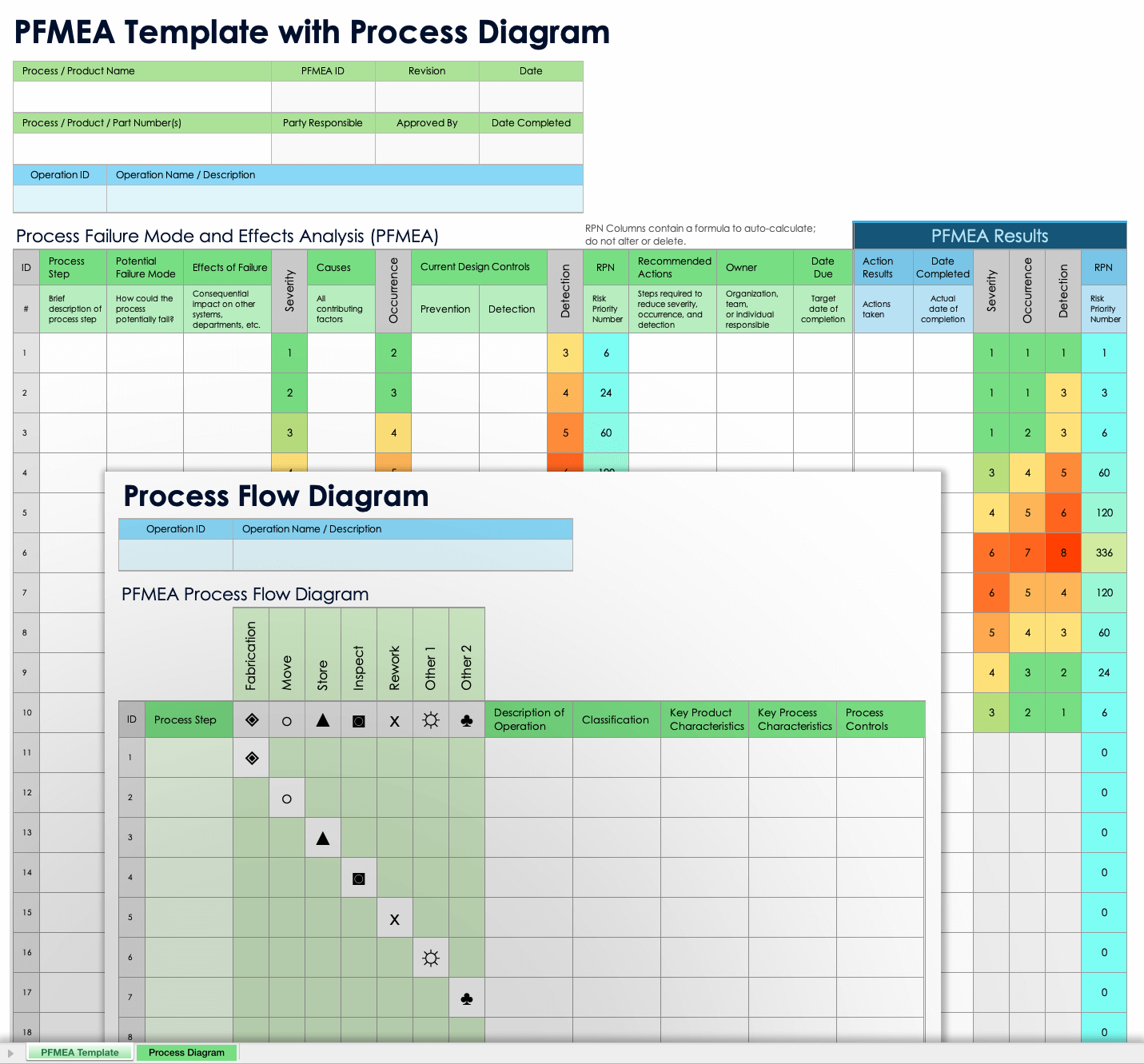Click the Fabrication diamond symbol in header row
The width and height of the screenshot is (1144, 1064).
click(252, 719)
